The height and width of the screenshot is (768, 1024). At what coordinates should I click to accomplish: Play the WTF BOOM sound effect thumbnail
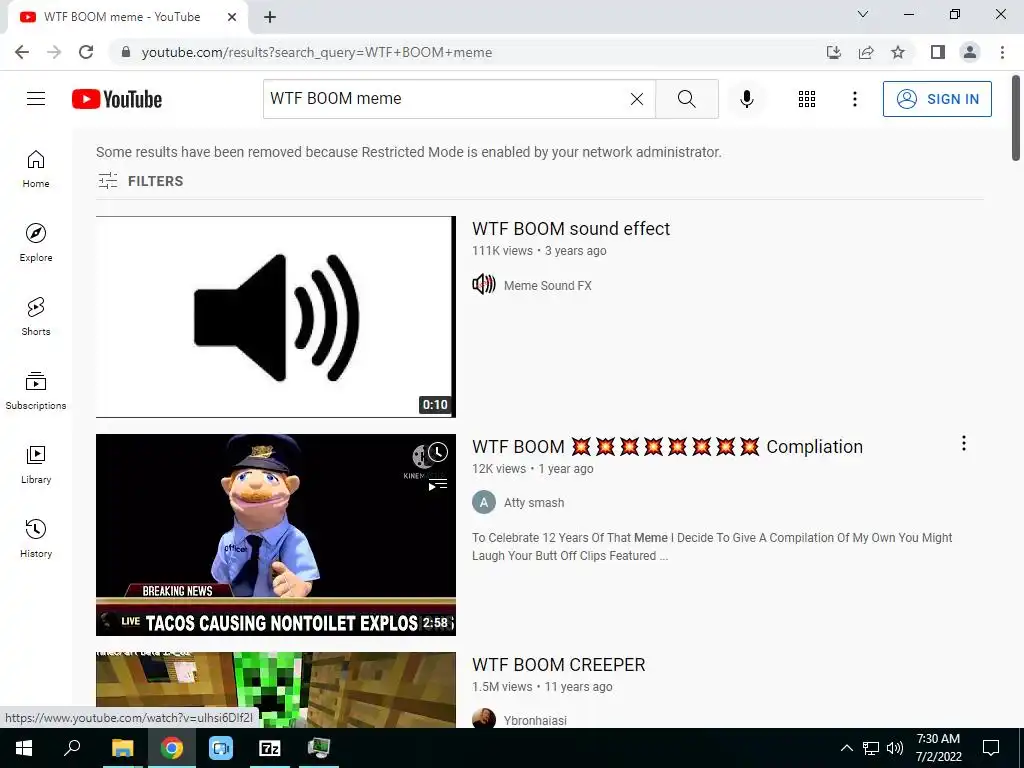coord(276,317)
